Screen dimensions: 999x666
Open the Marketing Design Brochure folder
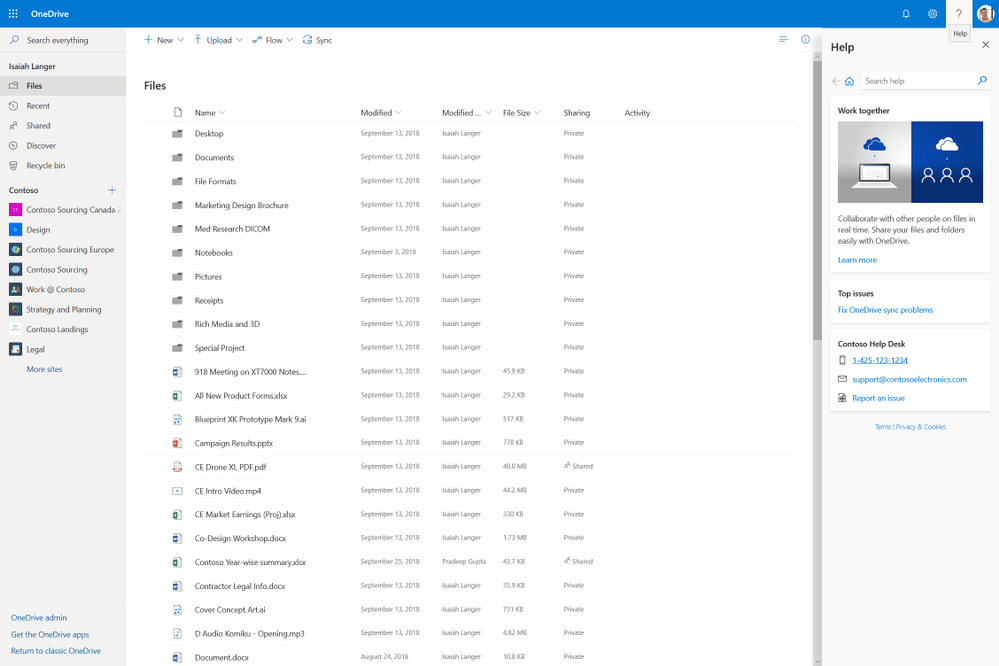coord(241,205)
